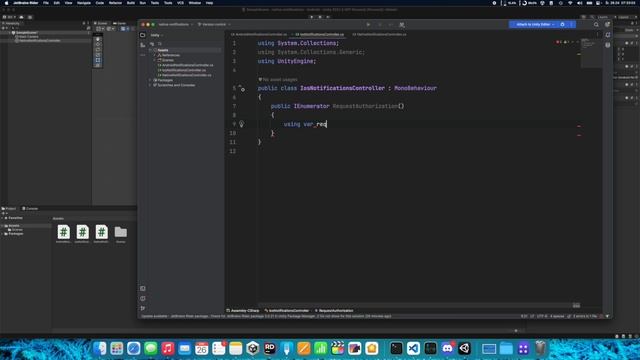Expand the References node
The image size is (640, 360).
pyautogui.click(x=155, y=55)
